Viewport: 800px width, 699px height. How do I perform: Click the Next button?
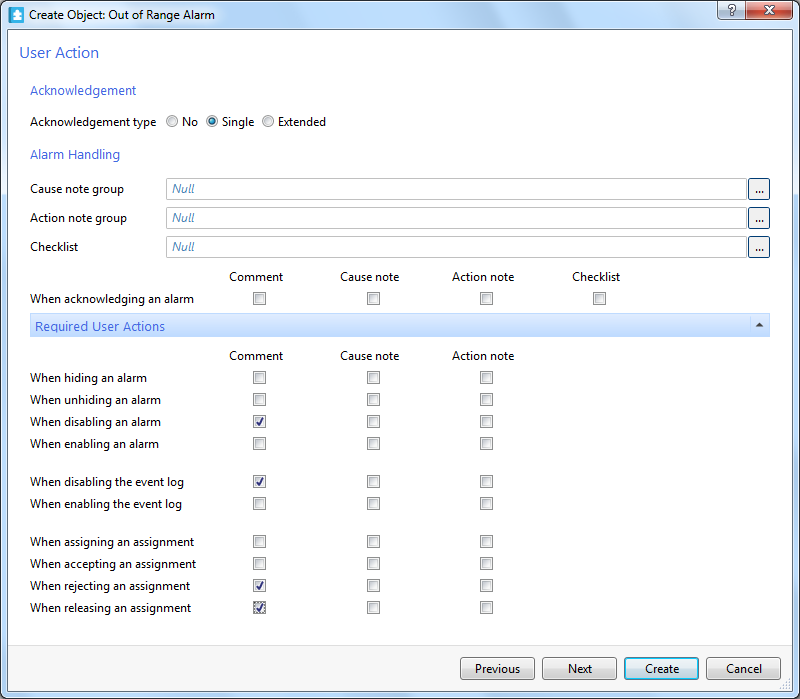[580, 669]
